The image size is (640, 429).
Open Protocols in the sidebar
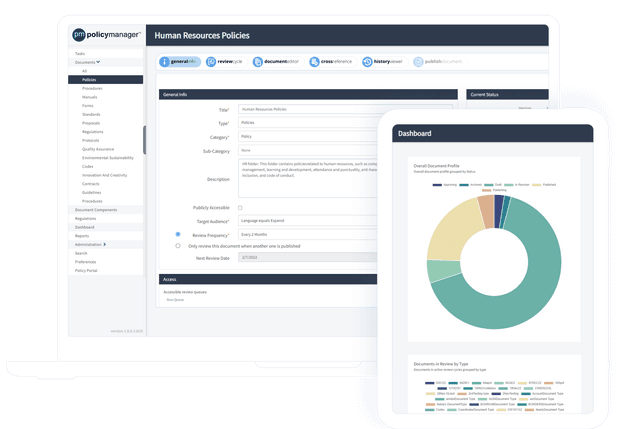click(91, 140)
